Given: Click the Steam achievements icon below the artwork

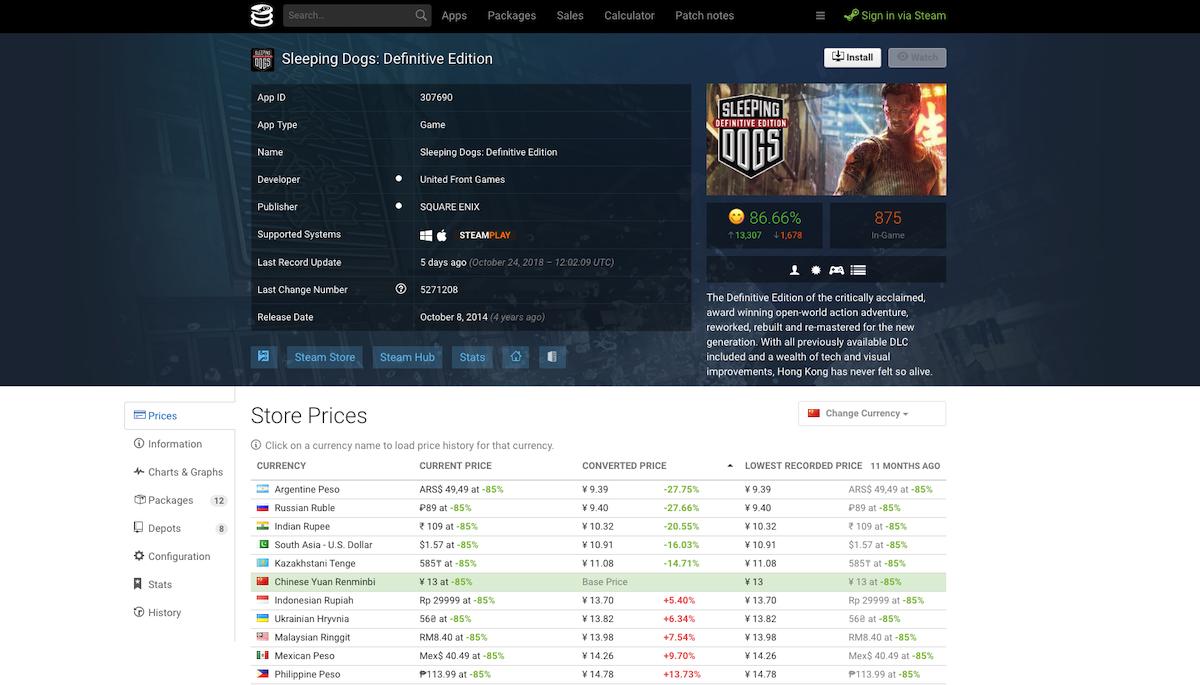Looking at the screenshot, I should click(x=815, y=270).
